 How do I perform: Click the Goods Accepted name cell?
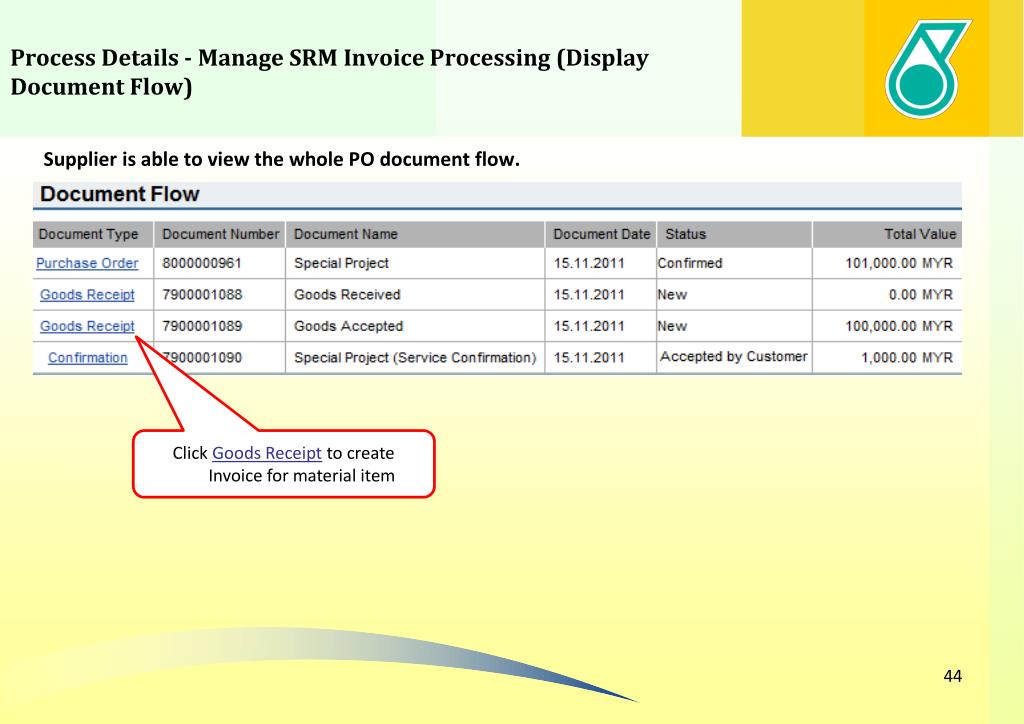[348, 326]
